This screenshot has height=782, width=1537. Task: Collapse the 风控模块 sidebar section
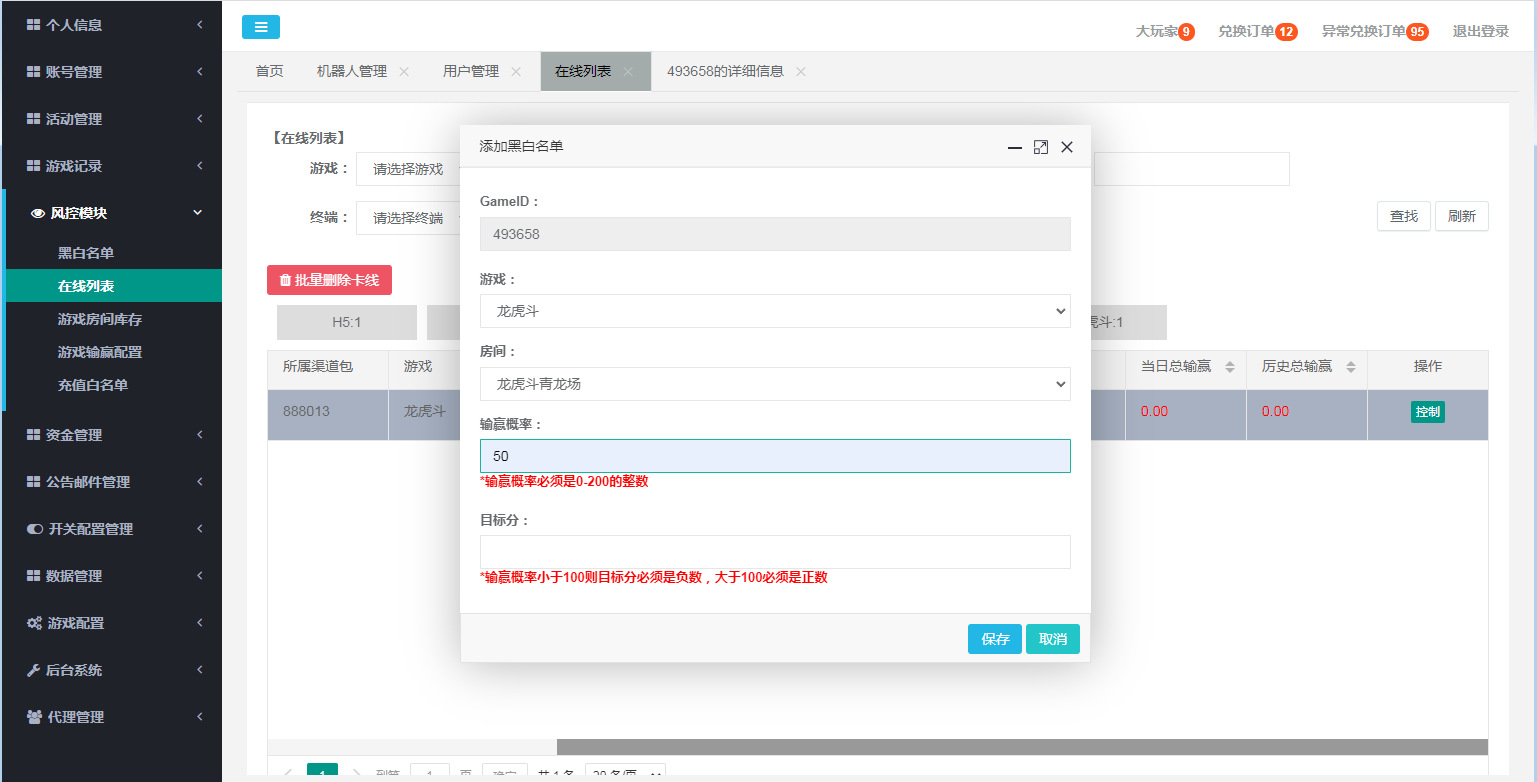(x=110, y=213)
